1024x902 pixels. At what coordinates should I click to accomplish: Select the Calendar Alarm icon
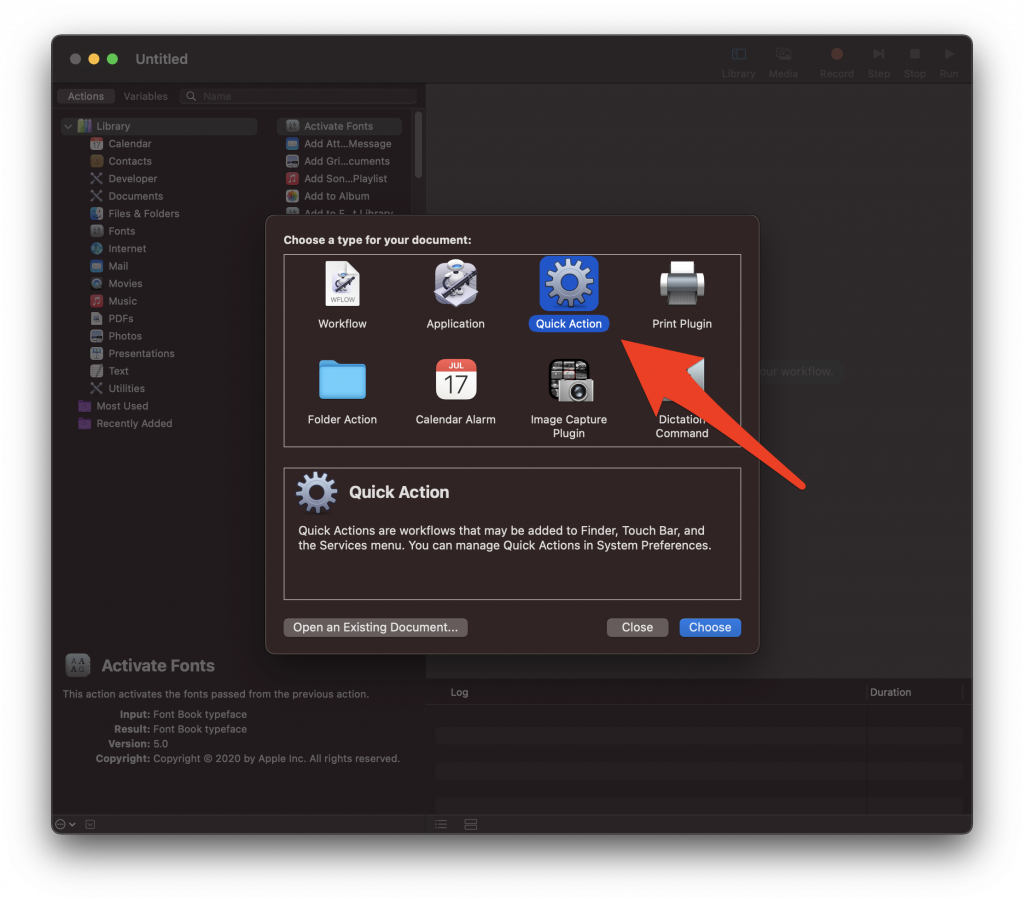pos(456,379)
